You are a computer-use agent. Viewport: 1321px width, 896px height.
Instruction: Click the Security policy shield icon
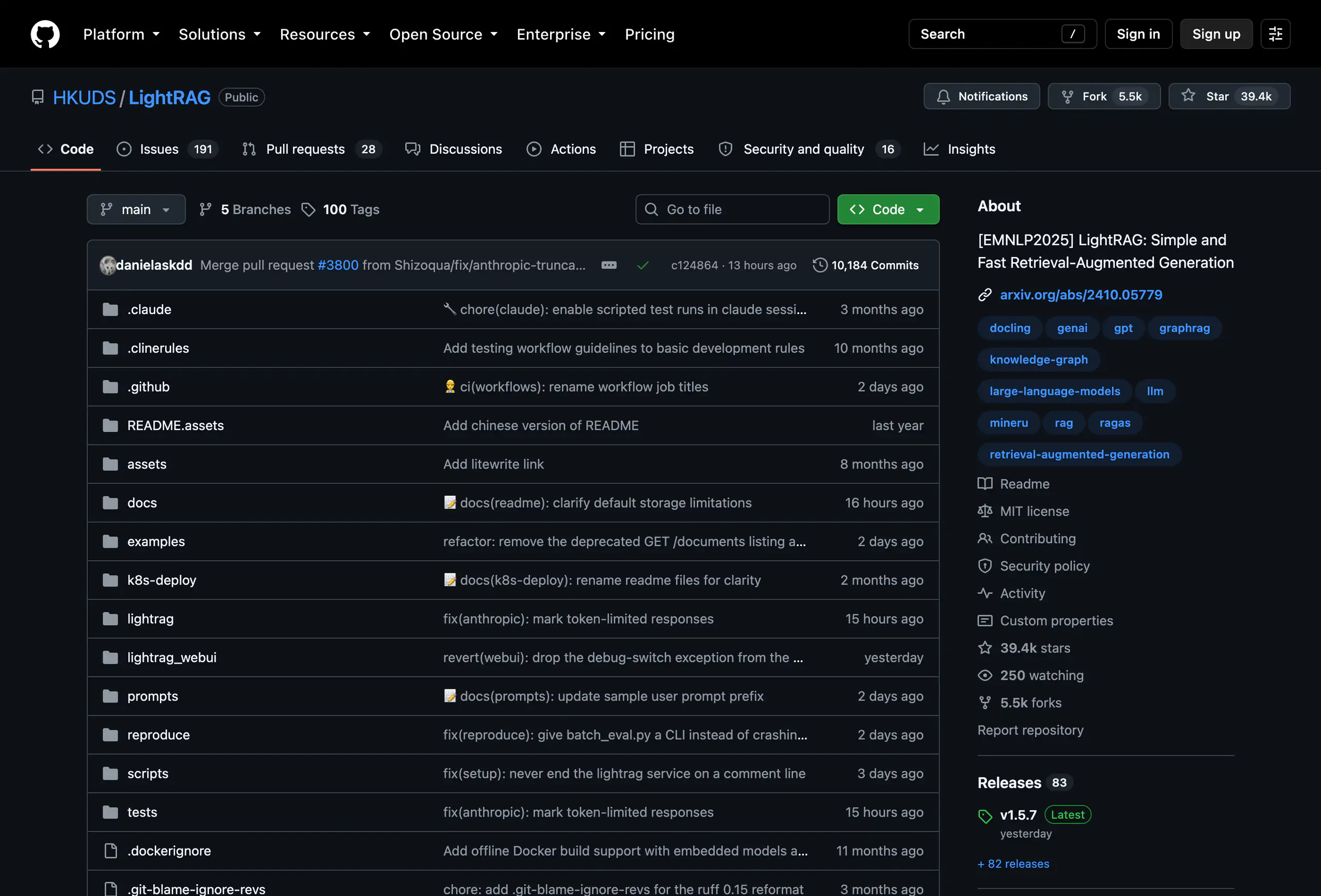[985, 566]
